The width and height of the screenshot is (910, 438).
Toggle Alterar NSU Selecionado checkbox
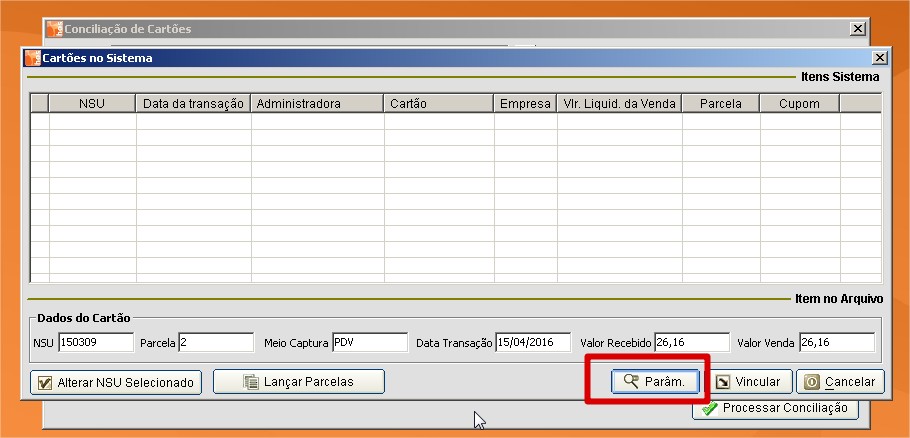coord(44,383)
